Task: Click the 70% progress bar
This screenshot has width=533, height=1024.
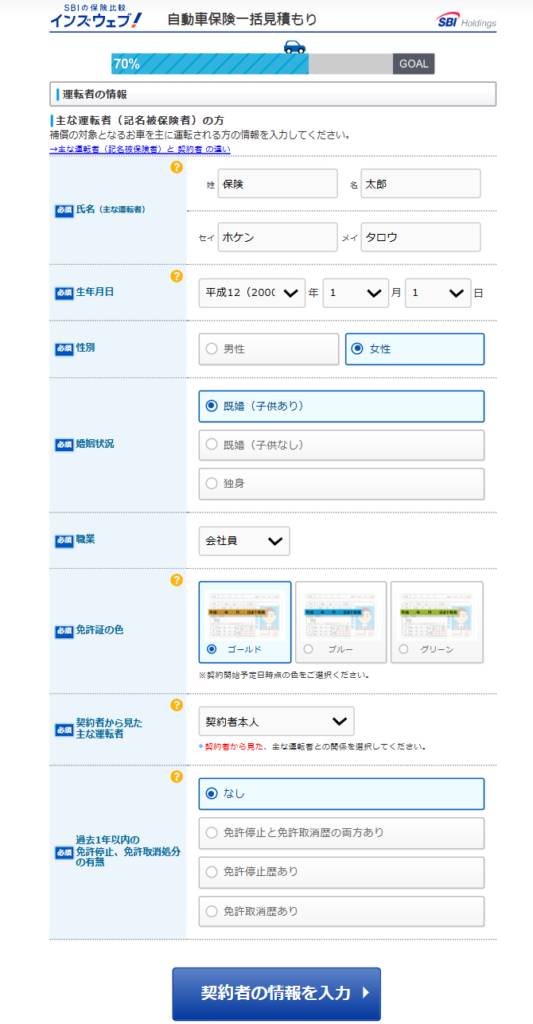Action: 210,64
